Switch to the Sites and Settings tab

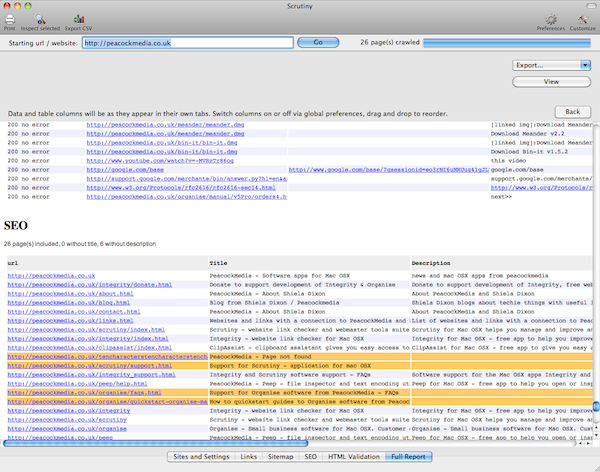pyautogui.click(x=201, y=456)
